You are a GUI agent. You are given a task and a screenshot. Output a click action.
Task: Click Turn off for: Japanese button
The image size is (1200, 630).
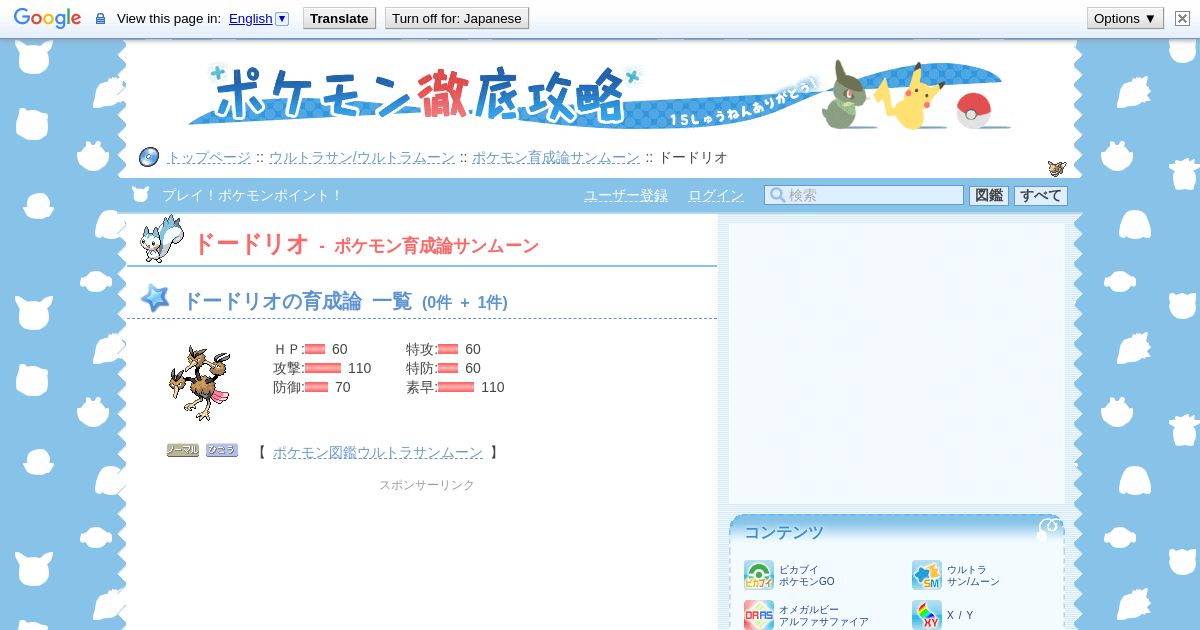tap(456, 18)
